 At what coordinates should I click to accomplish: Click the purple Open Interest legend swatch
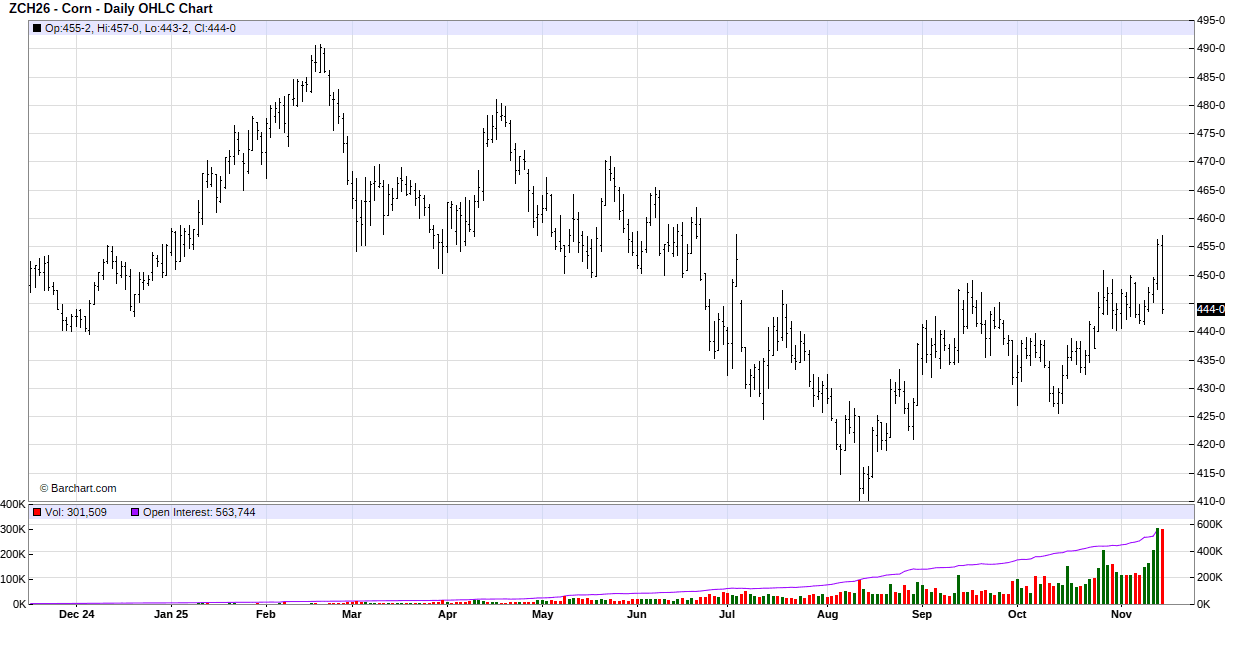(x=135, y=512)
